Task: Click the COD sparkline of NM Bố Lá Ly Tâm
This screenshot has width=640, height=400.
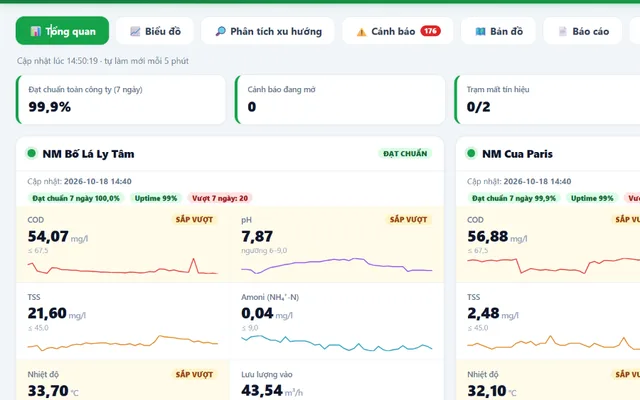Action: 122,267
